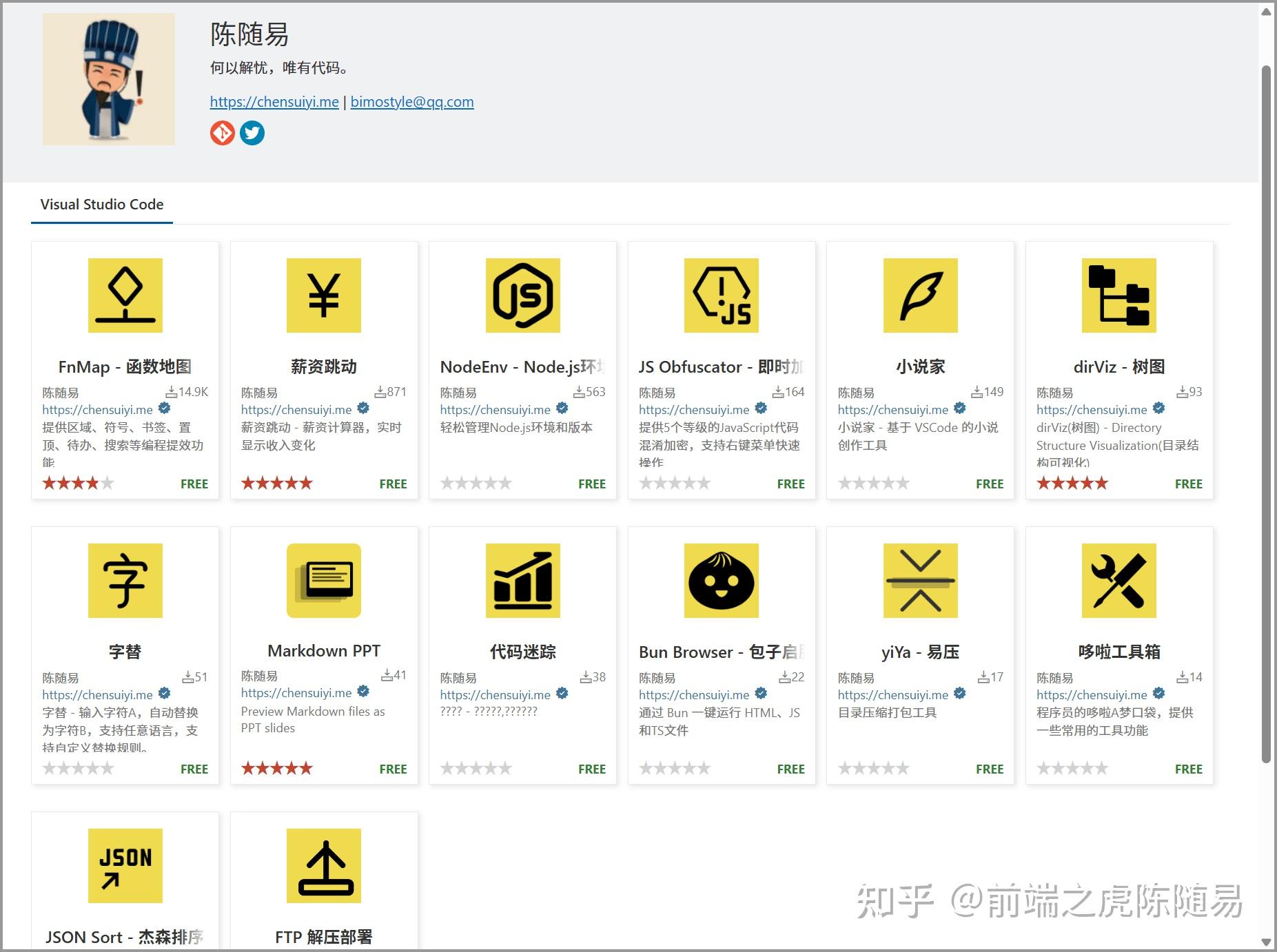Click the dirViz tree diagram icon
This screenshot has width=1277, height=952.
1118,295
